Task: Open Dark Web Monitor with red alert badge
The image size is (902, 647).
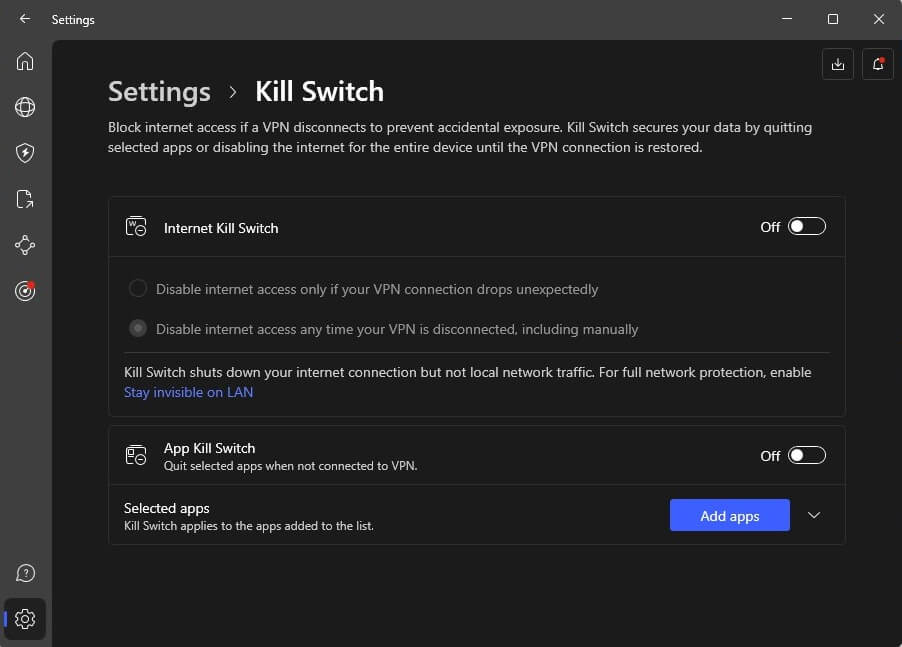Action: click(25, 291)
